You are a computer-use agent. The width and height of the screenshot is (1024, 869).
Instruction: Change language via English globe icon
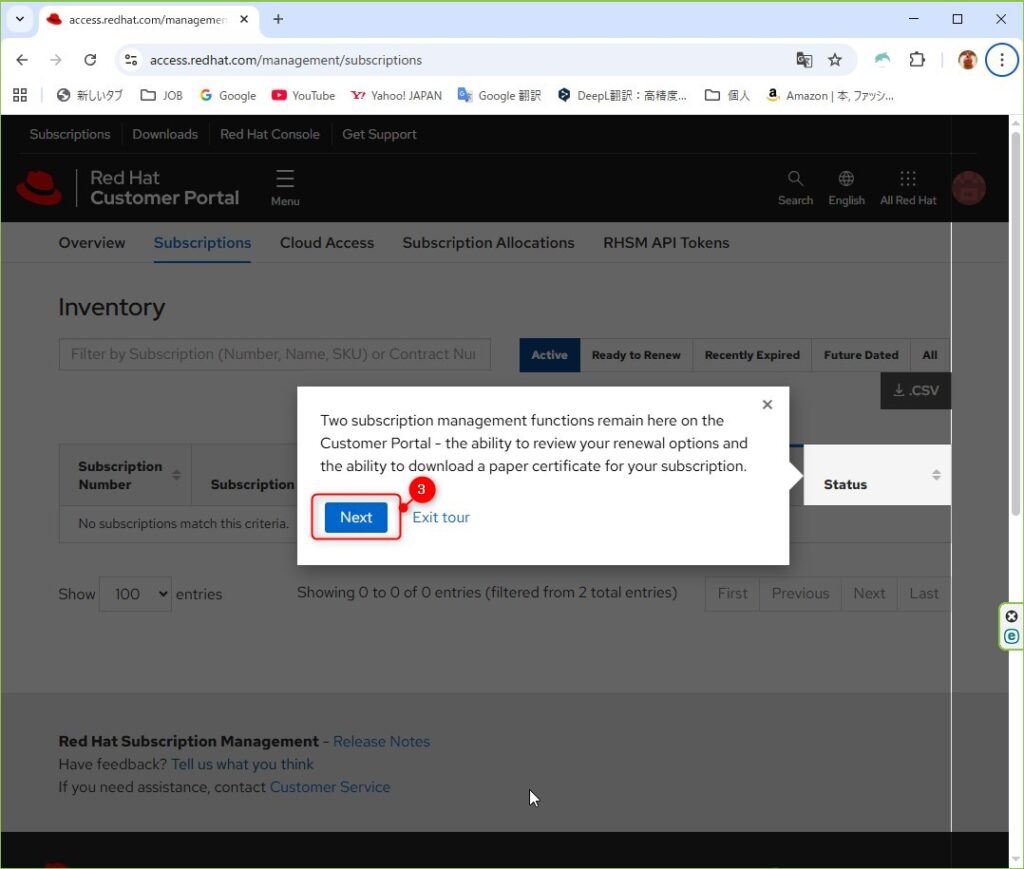(x=846, y=188)
